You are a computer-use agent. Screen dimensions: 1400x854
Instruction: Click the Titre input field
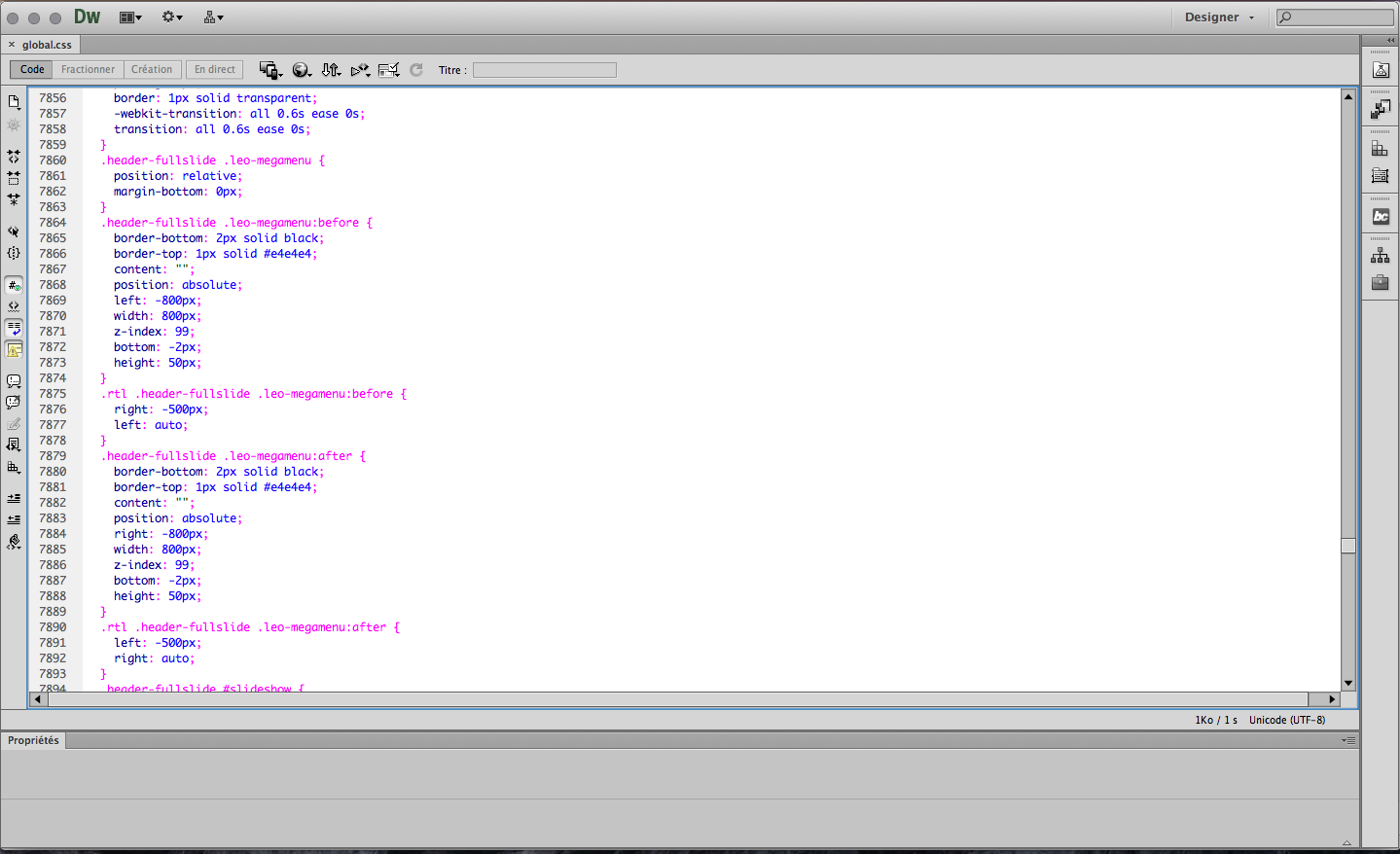click(x=544, y=70)
